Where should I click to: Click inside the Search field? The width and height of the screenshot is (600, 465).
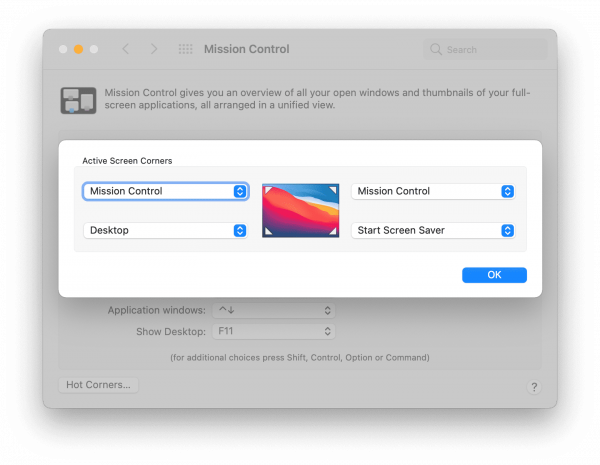[485, 49]
